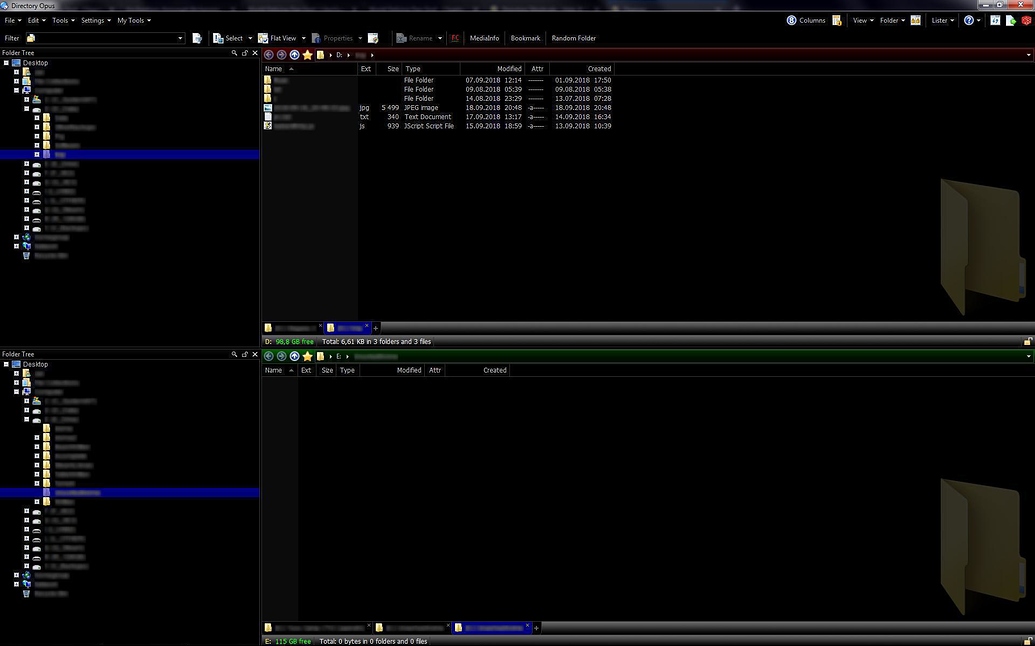
Task: Click the magnifier search icon in the Folder Tree header
Action: point(234,52)
